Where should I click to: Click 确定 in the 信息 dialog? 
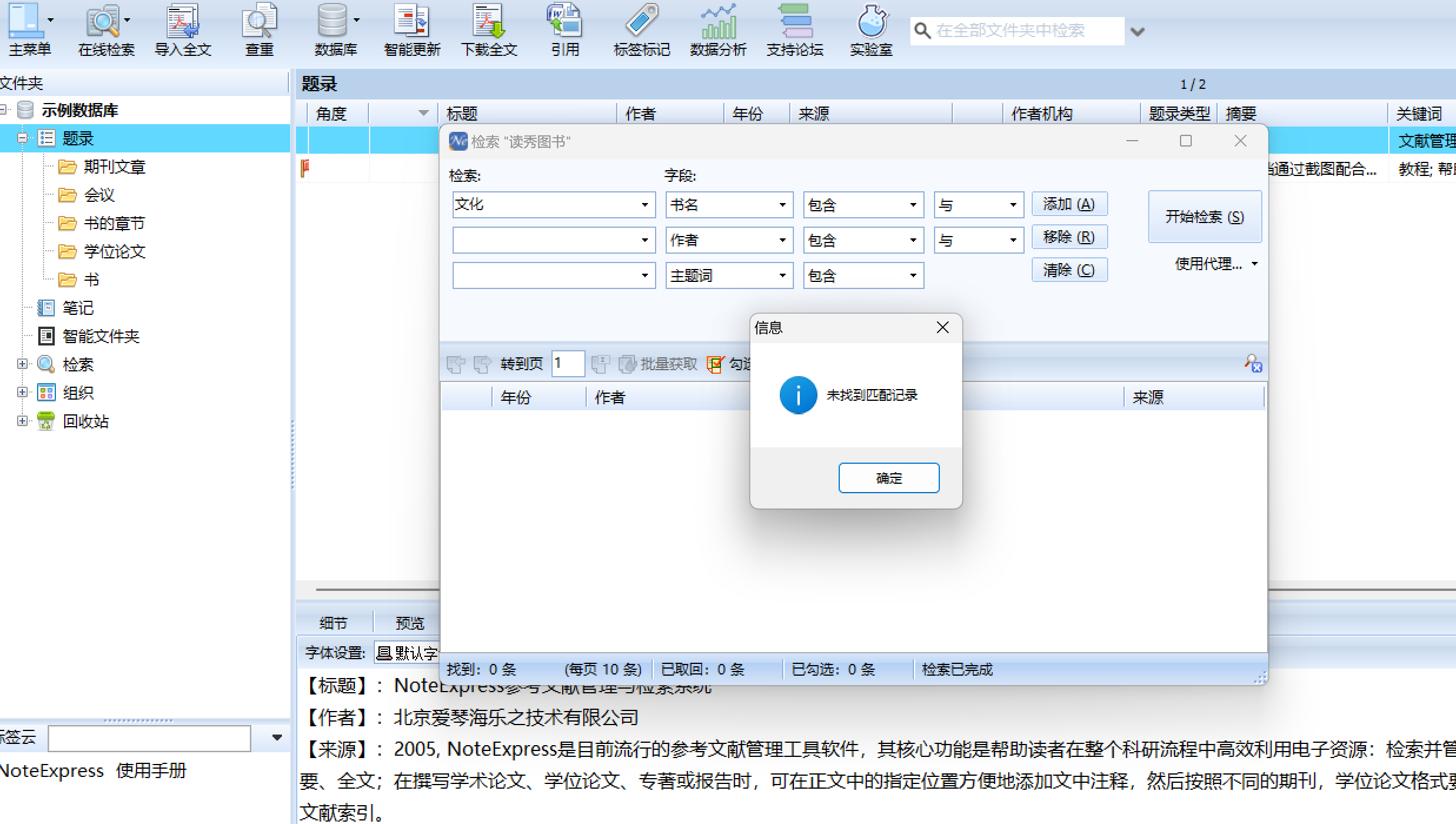(889, 478)
